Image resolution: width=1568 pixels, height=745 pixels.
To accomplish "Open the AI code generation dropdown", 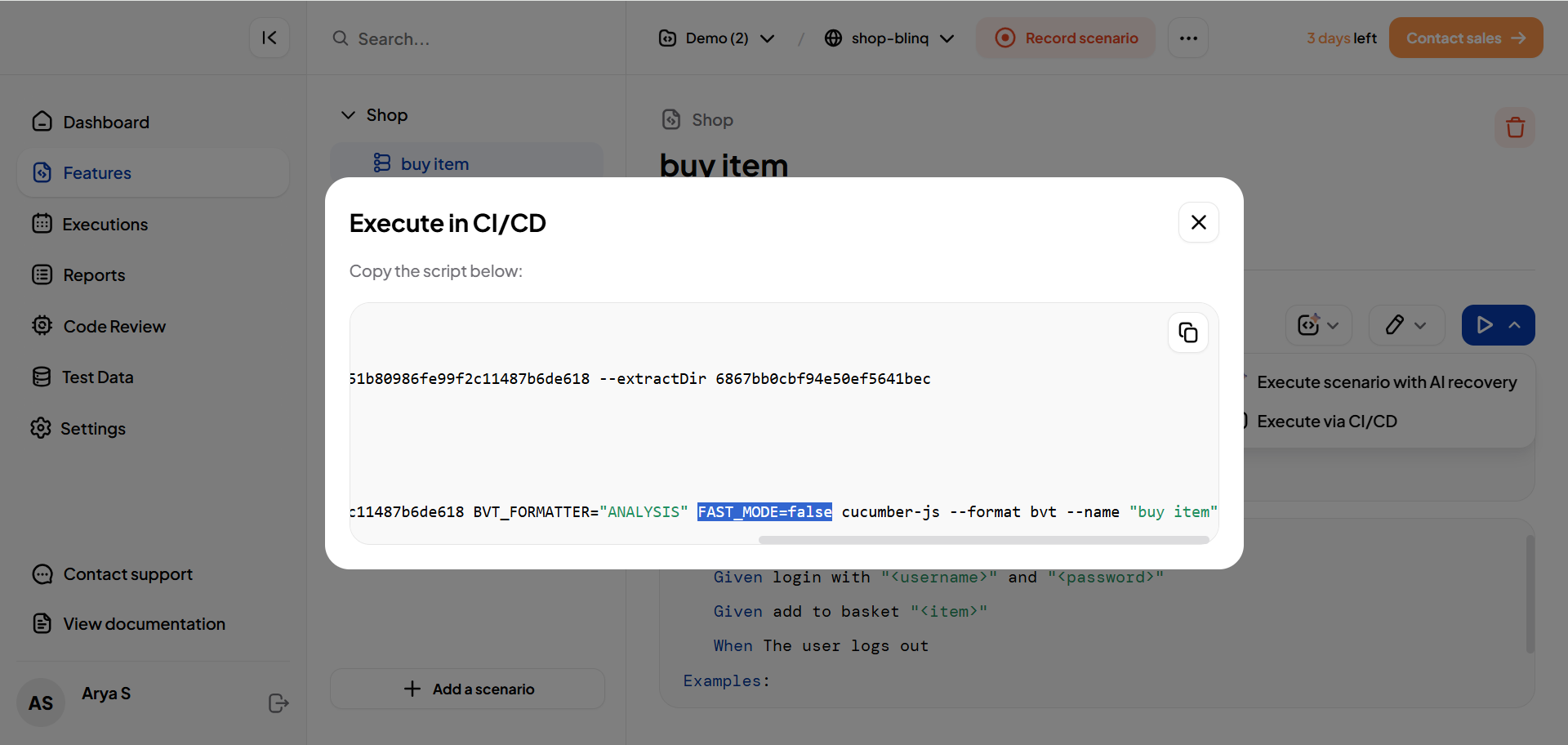I will coord(1318,325).
